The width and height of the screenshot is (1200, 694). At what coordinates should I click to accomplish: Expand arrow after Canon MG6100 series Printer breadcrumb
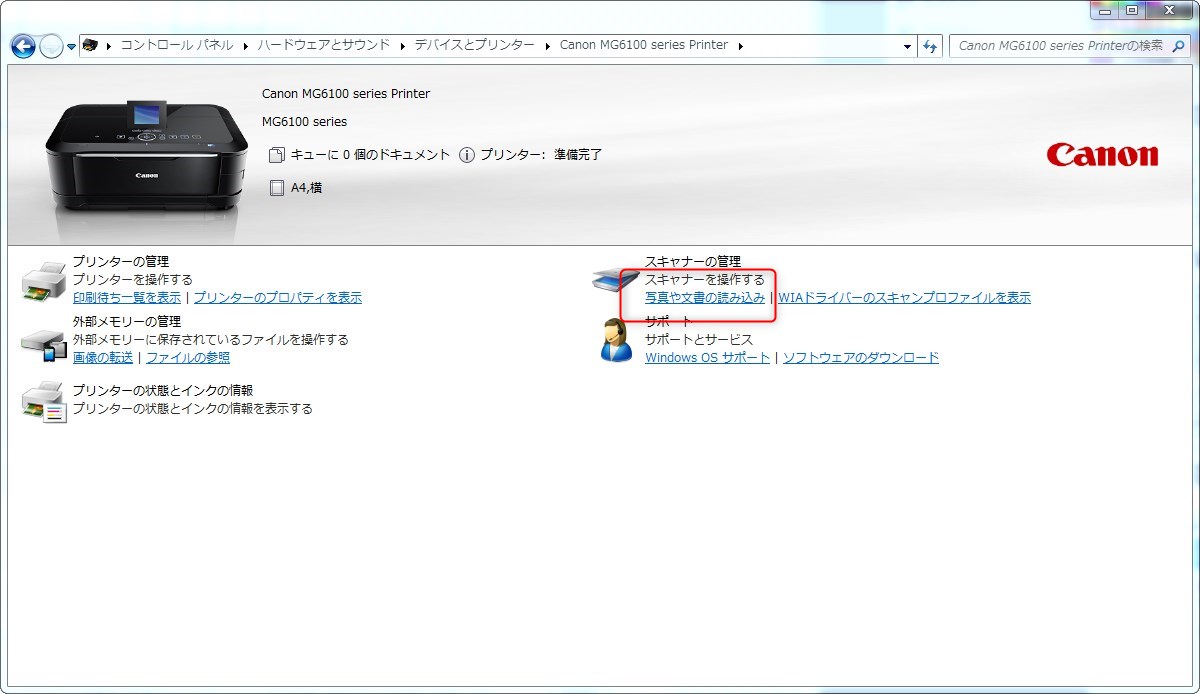pyautogui.click(x=741, y=45)
